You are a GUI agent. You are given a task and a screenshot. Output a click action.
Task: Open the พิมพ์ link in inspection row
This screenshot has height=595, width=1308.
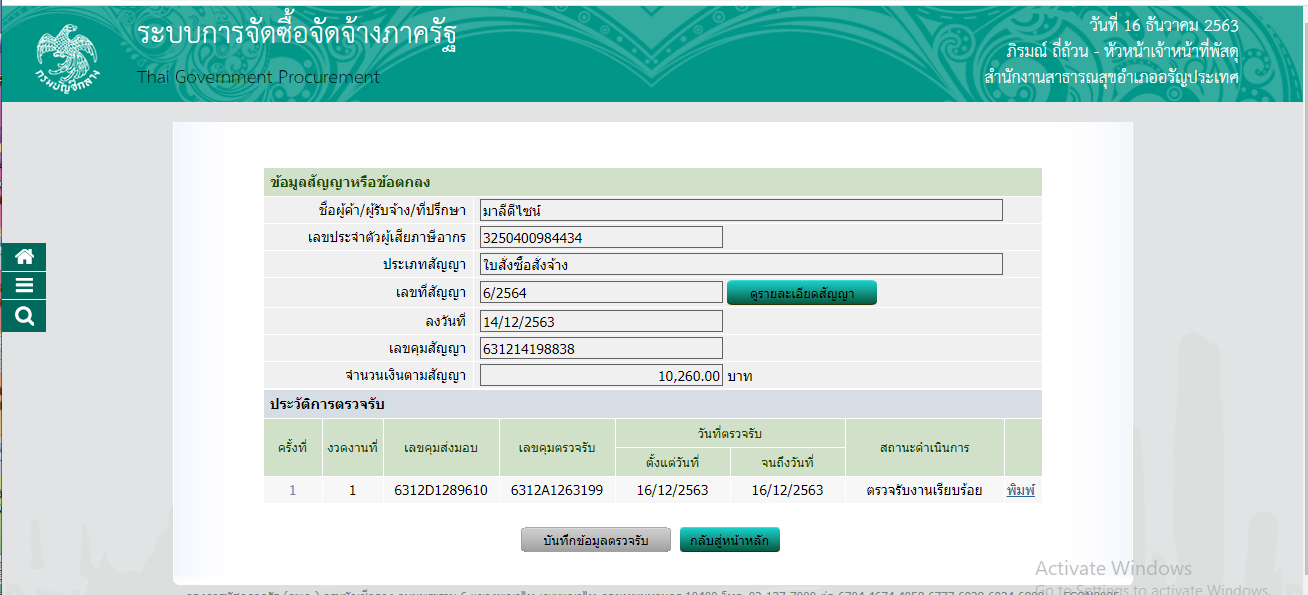point(1020,490)
